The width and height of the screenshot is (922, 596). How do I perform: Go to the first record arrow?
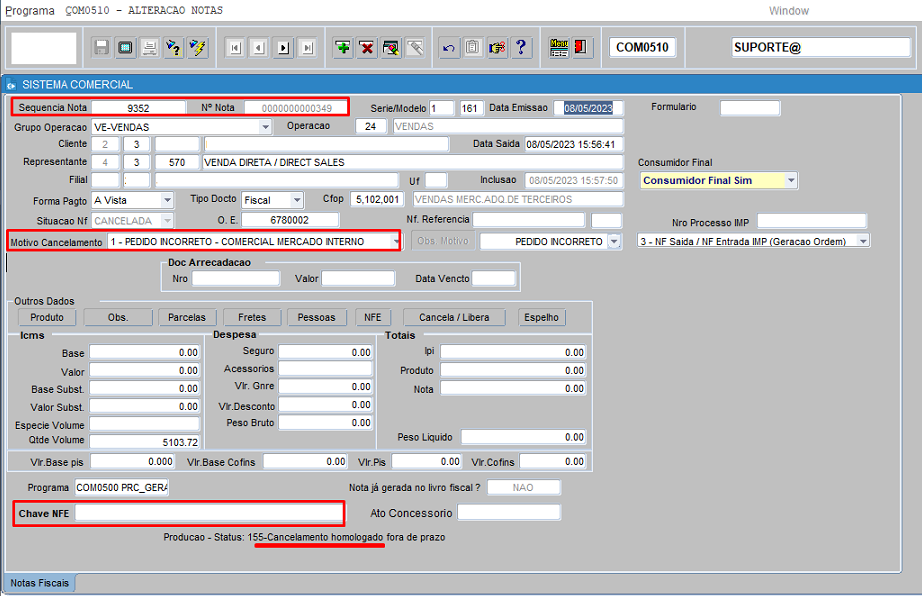235,47
